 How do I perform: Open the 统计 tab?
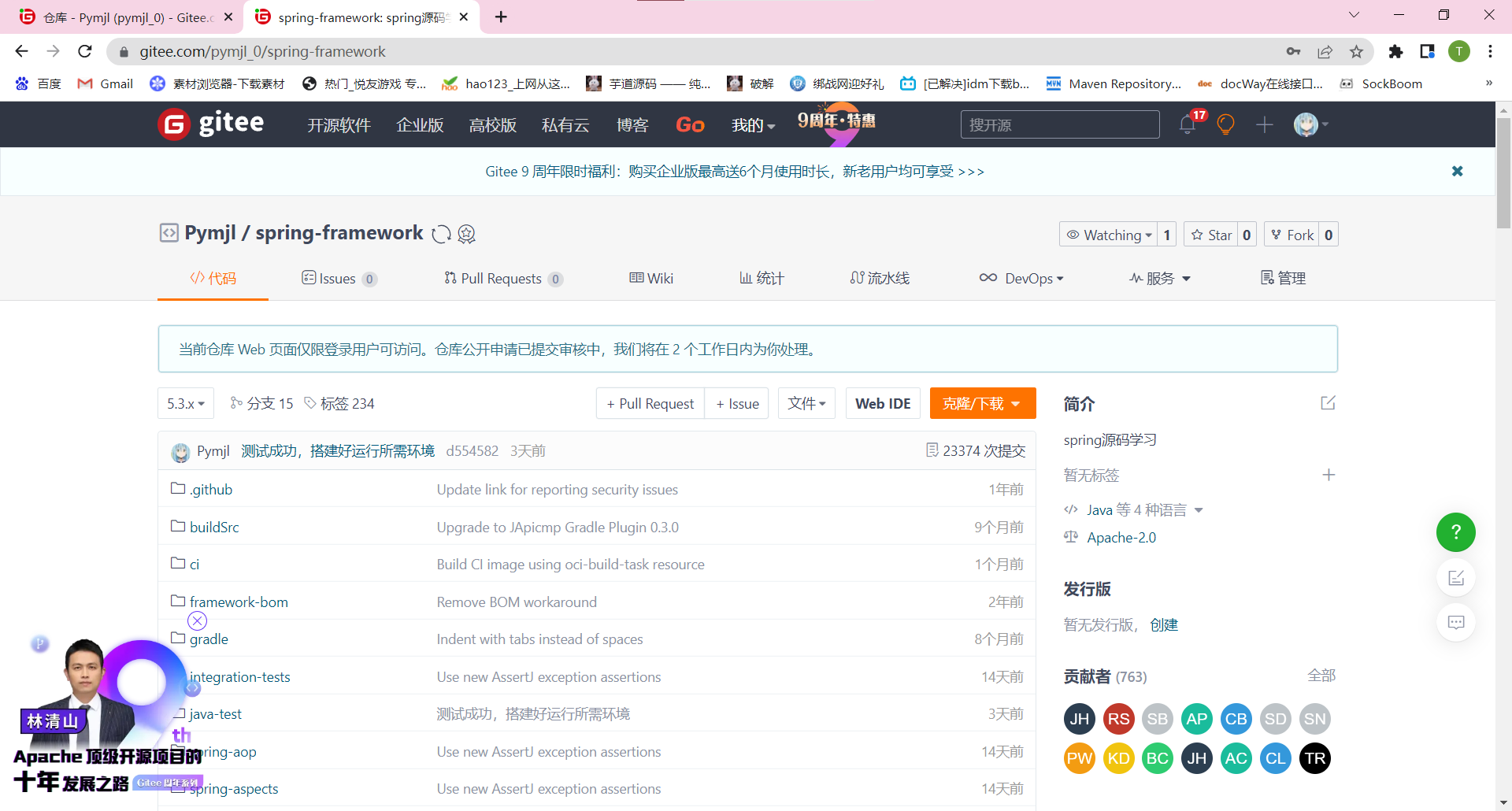point(762,278)
